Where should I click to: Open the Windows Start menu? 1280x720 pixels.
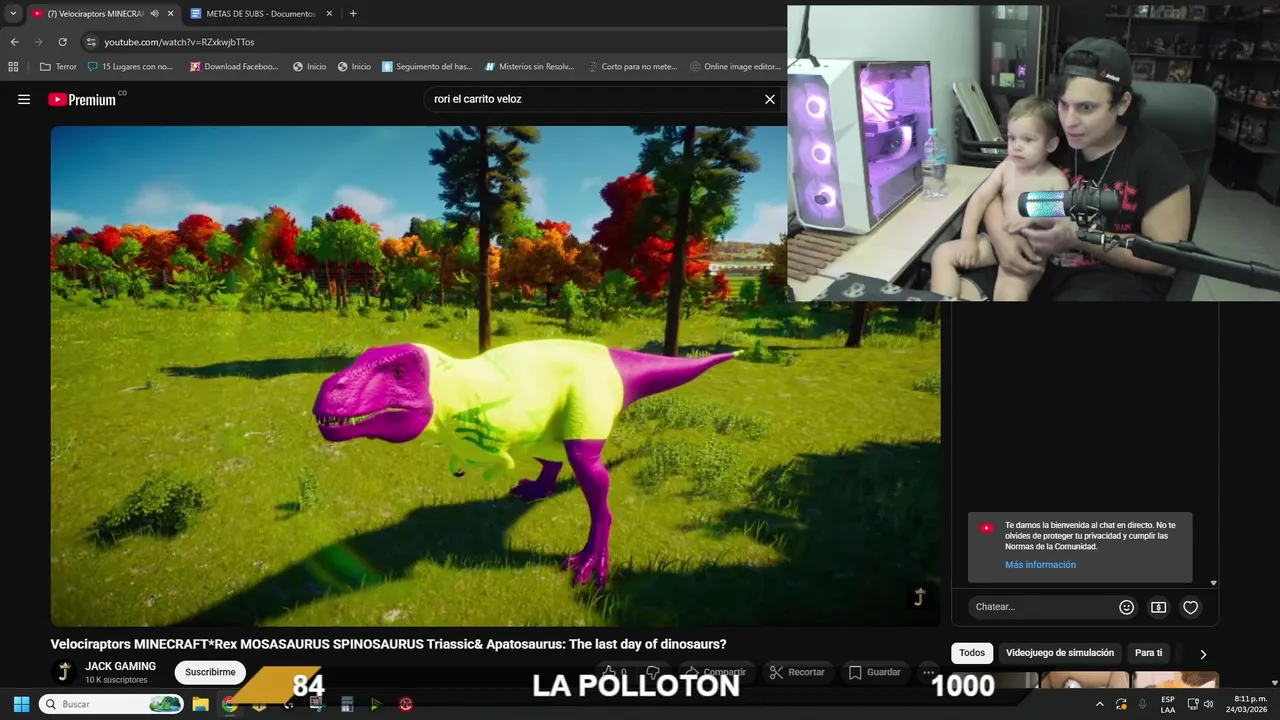pos(21,704)
